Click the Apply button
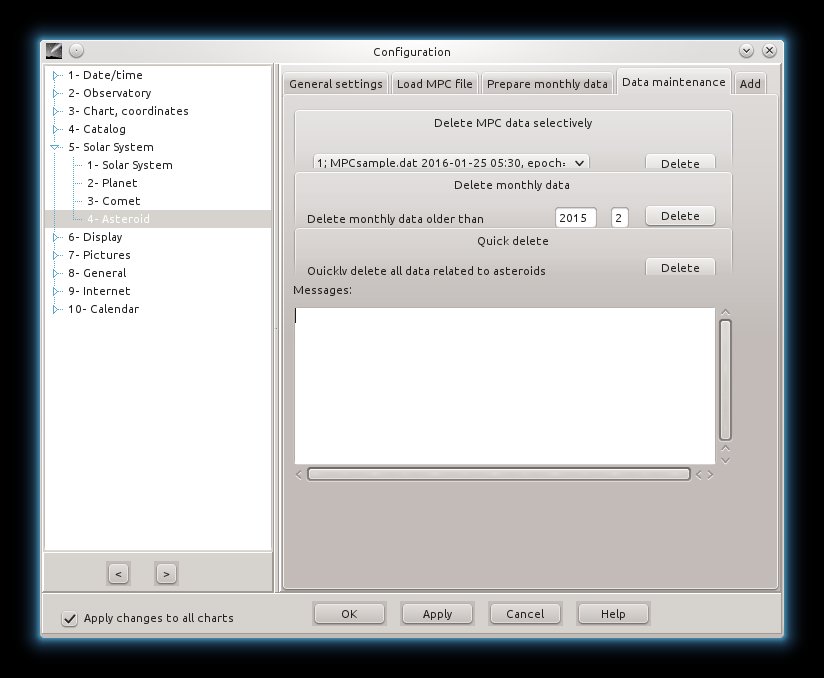The image size is (824, 678). [437, 614]
